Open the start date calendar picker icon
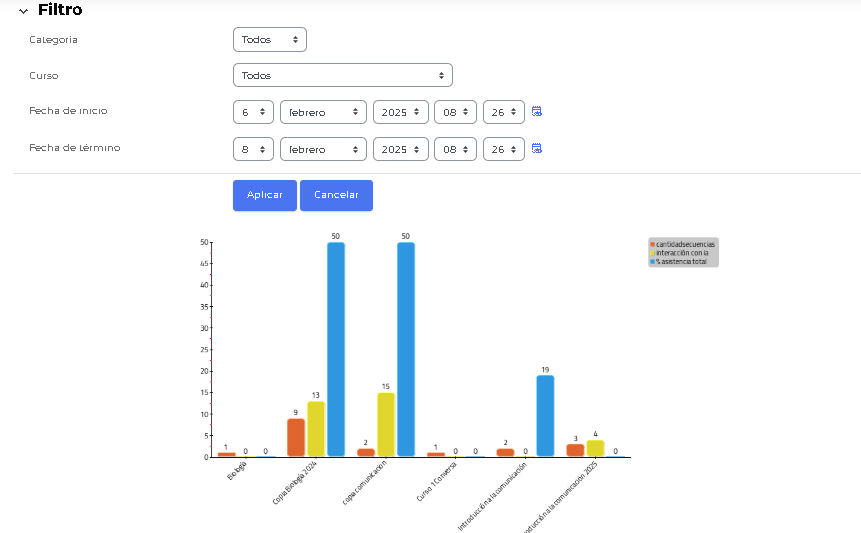 [x=537, y=112]
